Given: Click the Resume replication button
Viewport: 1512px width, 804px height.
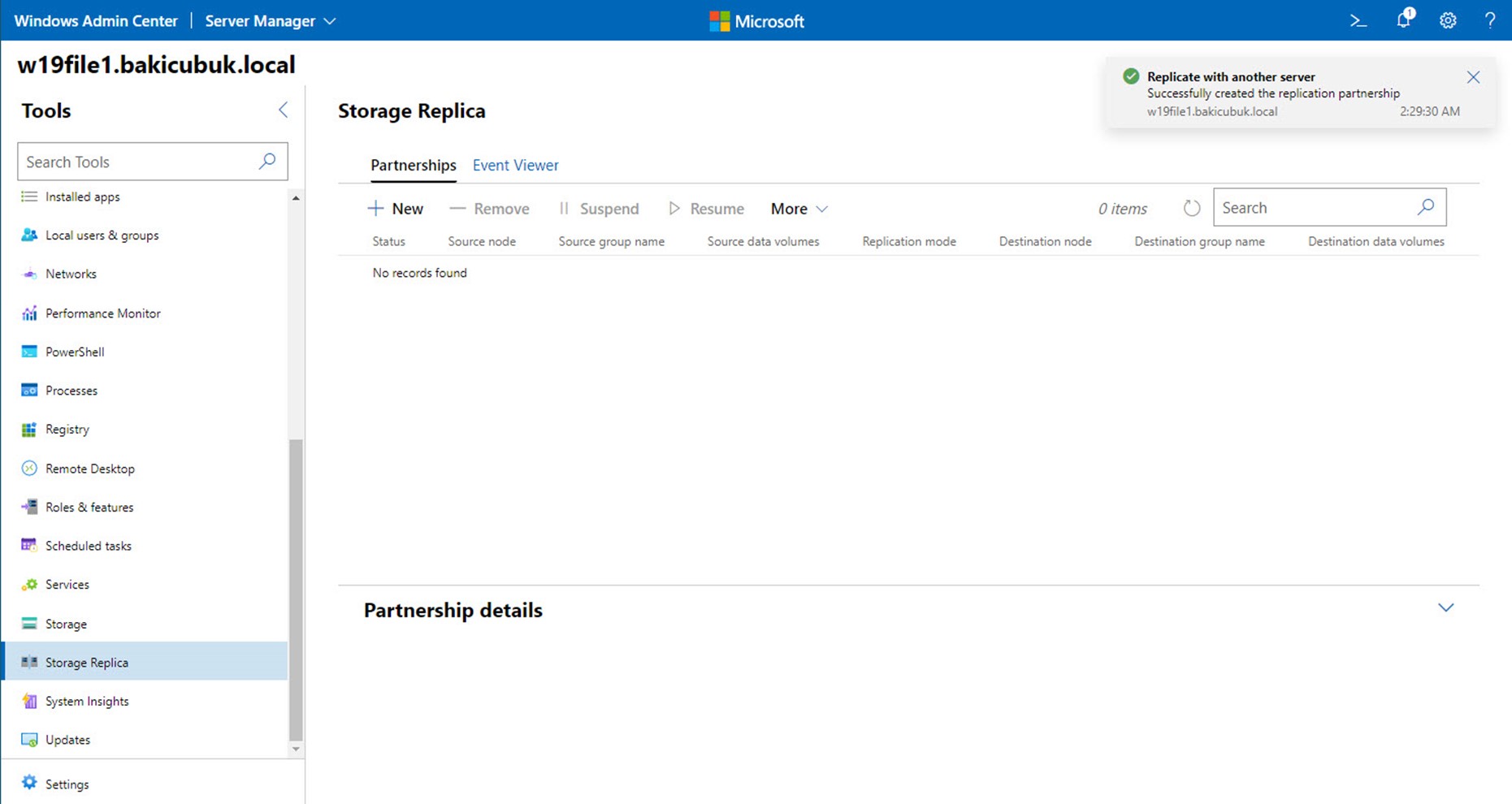Looking at the screenshot, I should pyautogui.click(x=706, y=209).
